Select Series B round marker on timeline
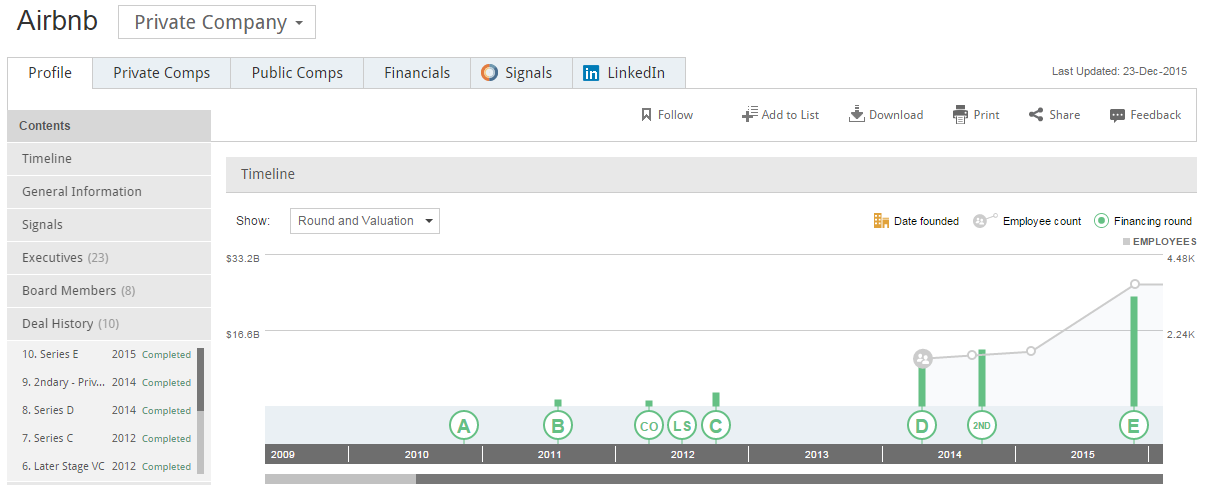Screen dimensions: 1206x485 [558, 426]
